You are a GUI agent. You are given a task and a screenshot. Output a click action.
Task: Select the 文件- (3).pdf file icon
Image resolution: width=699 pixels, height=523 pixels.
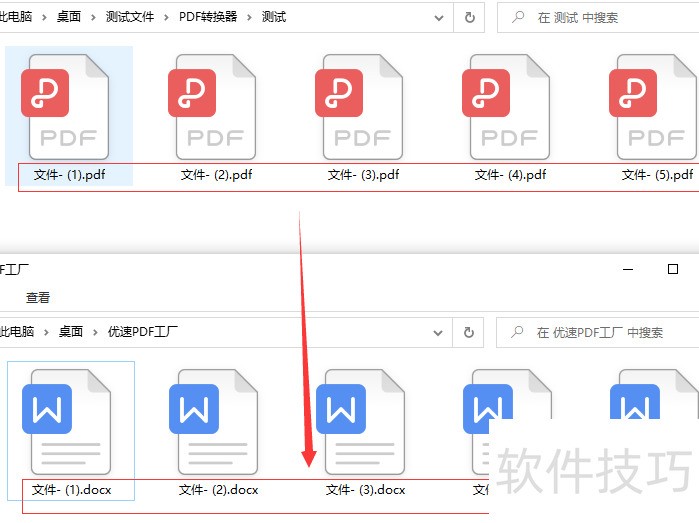pos(359,107)
